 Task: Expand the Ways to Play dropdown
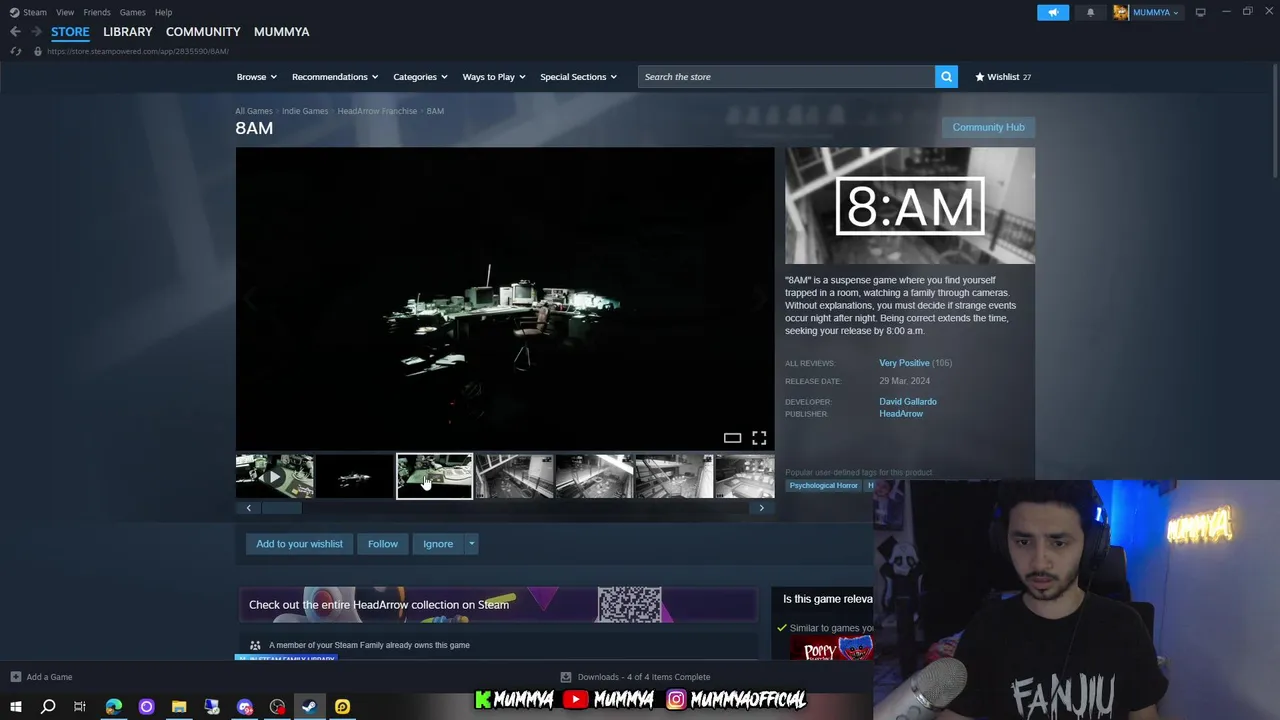tap(494, 77)
